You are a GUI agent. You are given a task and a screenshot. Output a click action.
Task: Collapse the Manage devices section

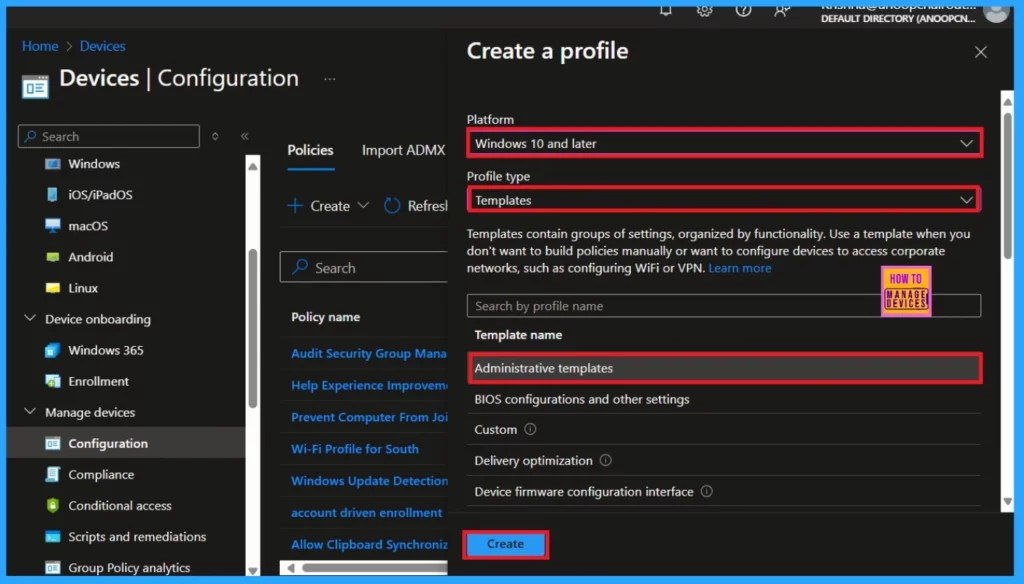pyautogui.click(x=30, y=412)
